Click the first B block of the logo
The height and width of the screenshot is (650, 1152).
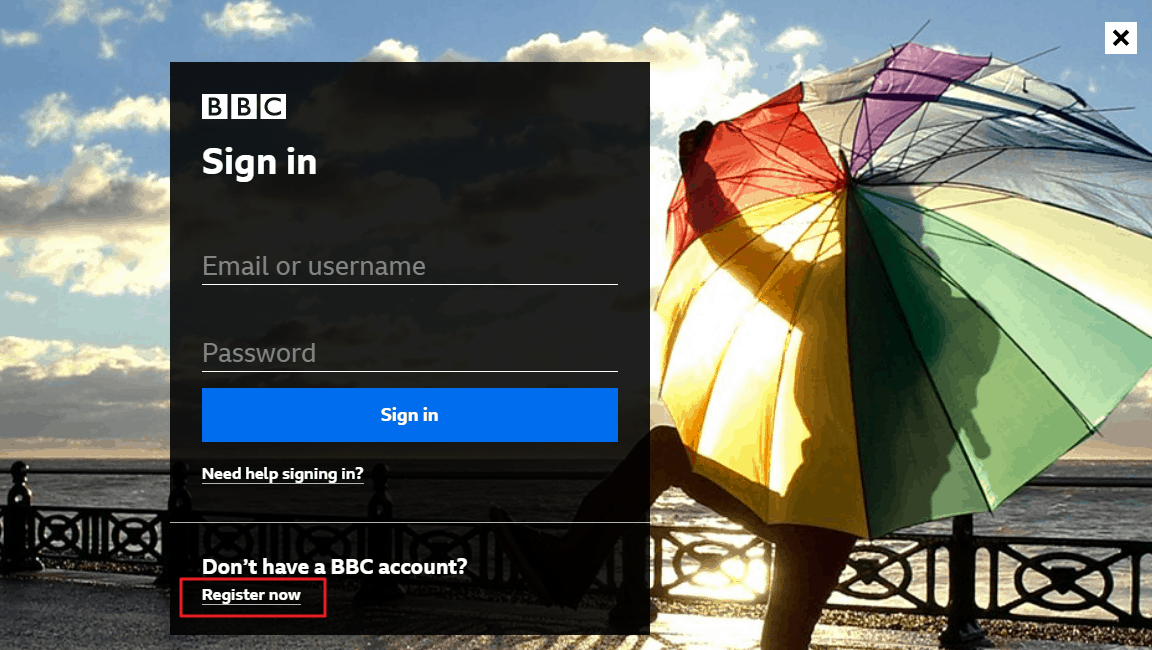pos(215,106)
